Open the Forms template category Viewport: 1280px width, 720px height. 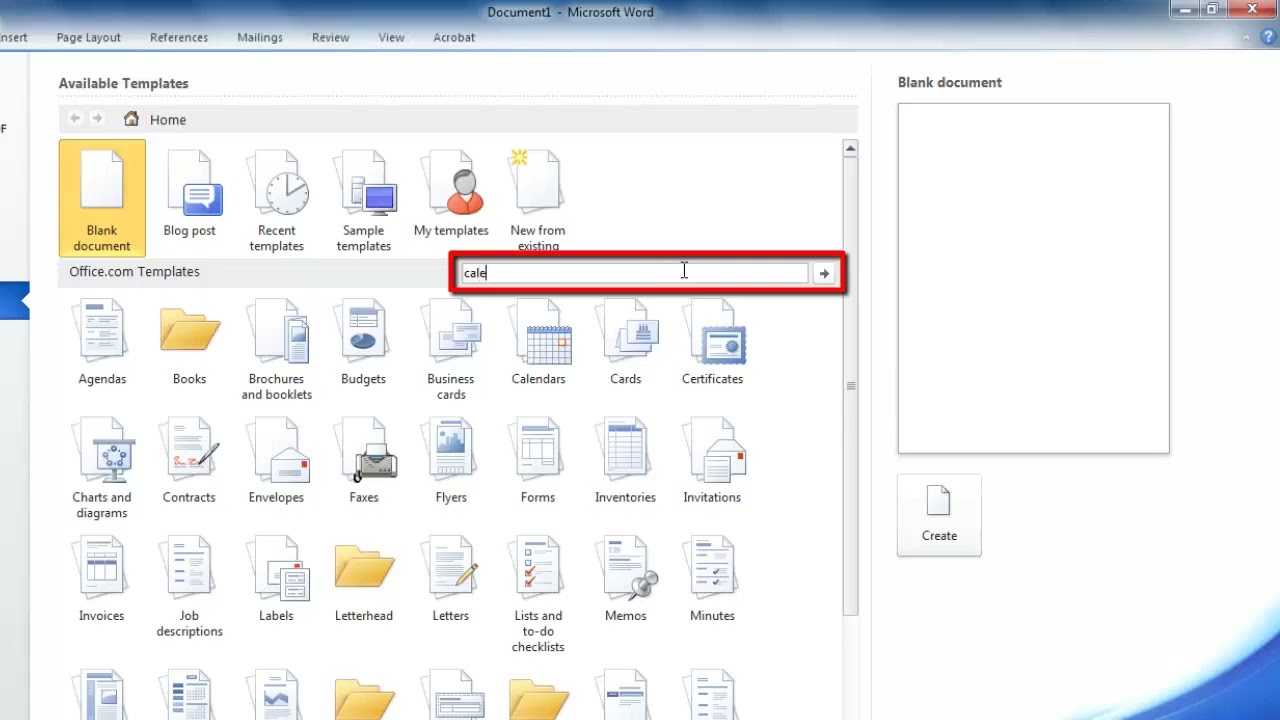(538, 460)
